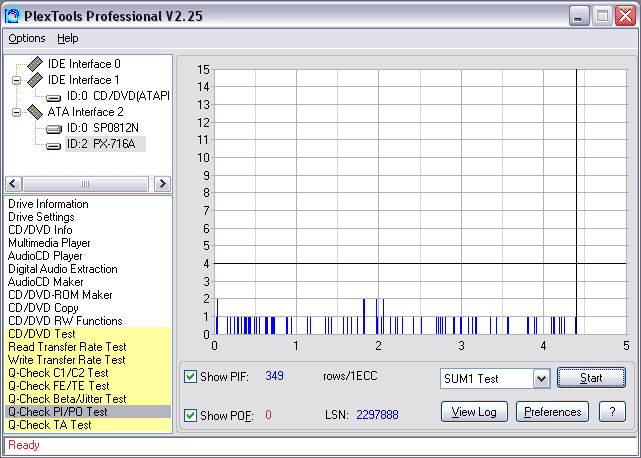Viewport: 641px width, 458px height.
Task: Select ID:0 SP0812N drive
Action: pyautogui.click(x=103, y=128)
